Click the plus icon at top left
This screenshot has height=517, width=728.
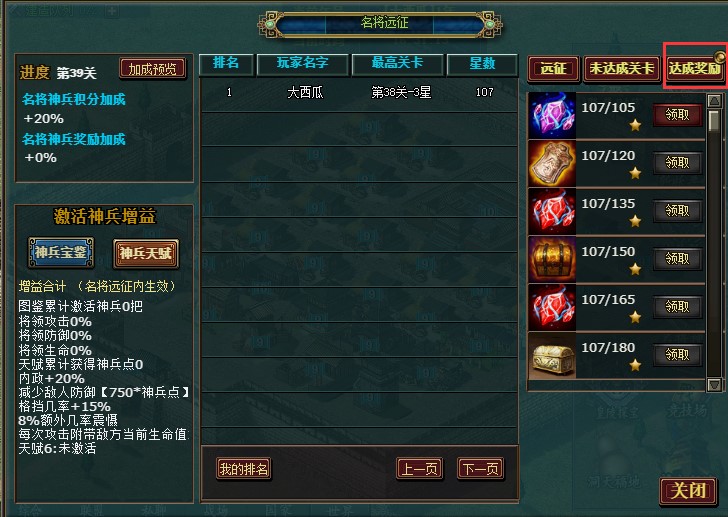click(x=111, y=10)
